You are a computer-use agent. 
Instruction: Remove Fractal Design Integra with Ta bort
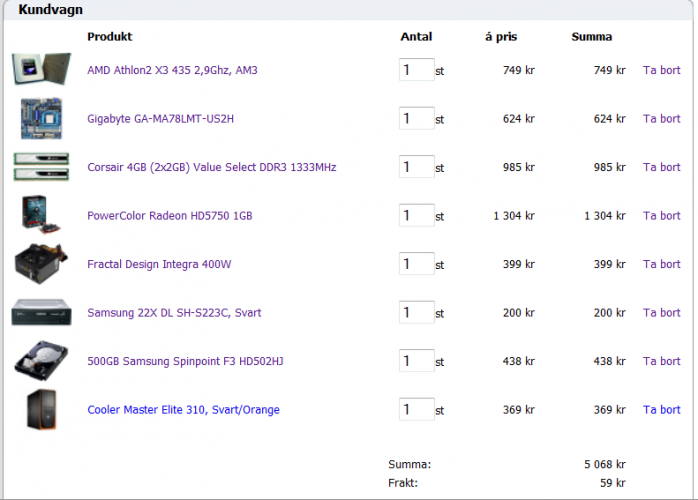[661, 264]
